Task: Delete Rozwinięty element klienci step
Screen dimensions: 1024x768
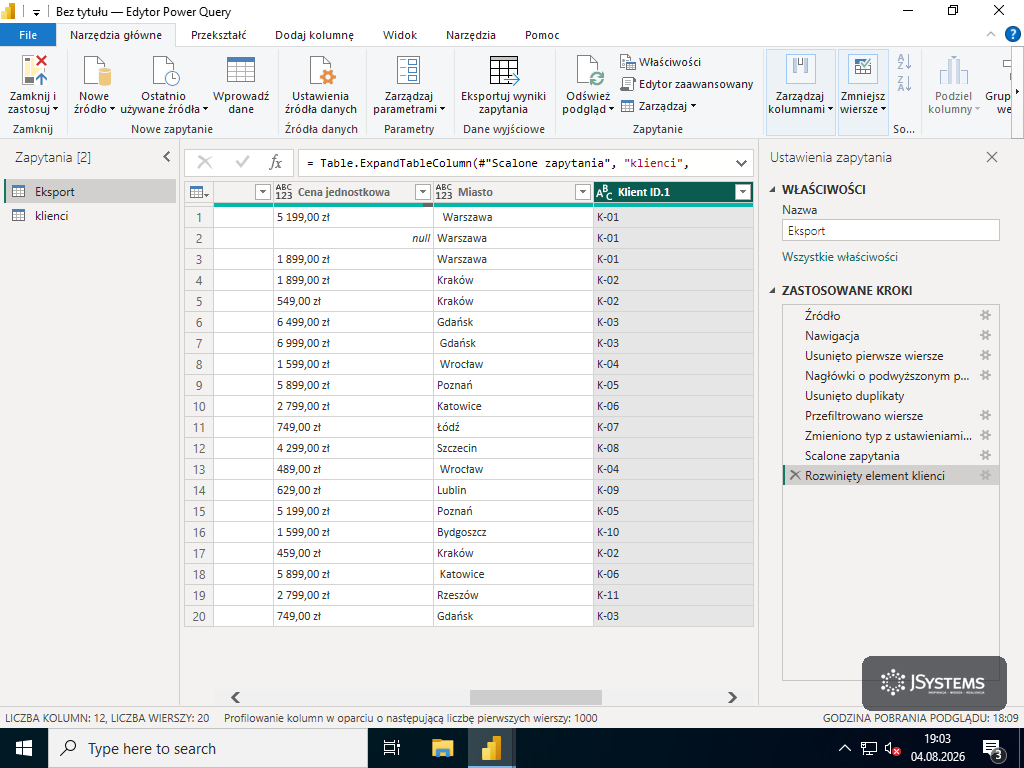Action: point(795,475)
